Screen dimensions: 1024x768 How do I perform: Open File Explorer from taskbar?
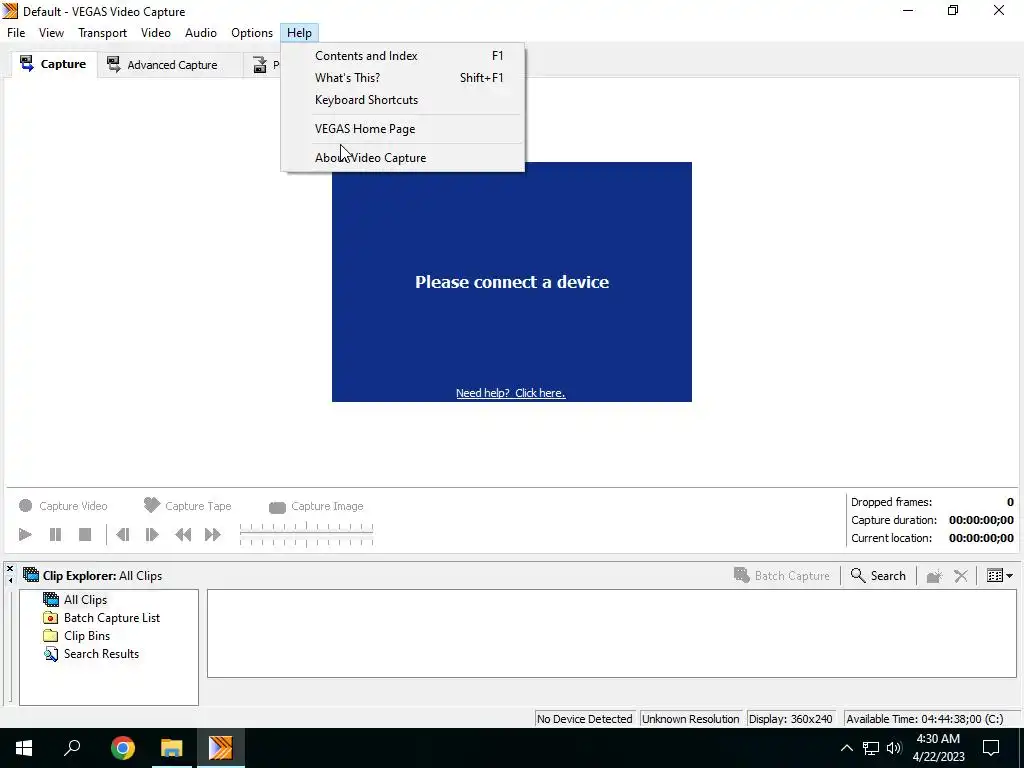pos(172,748)
